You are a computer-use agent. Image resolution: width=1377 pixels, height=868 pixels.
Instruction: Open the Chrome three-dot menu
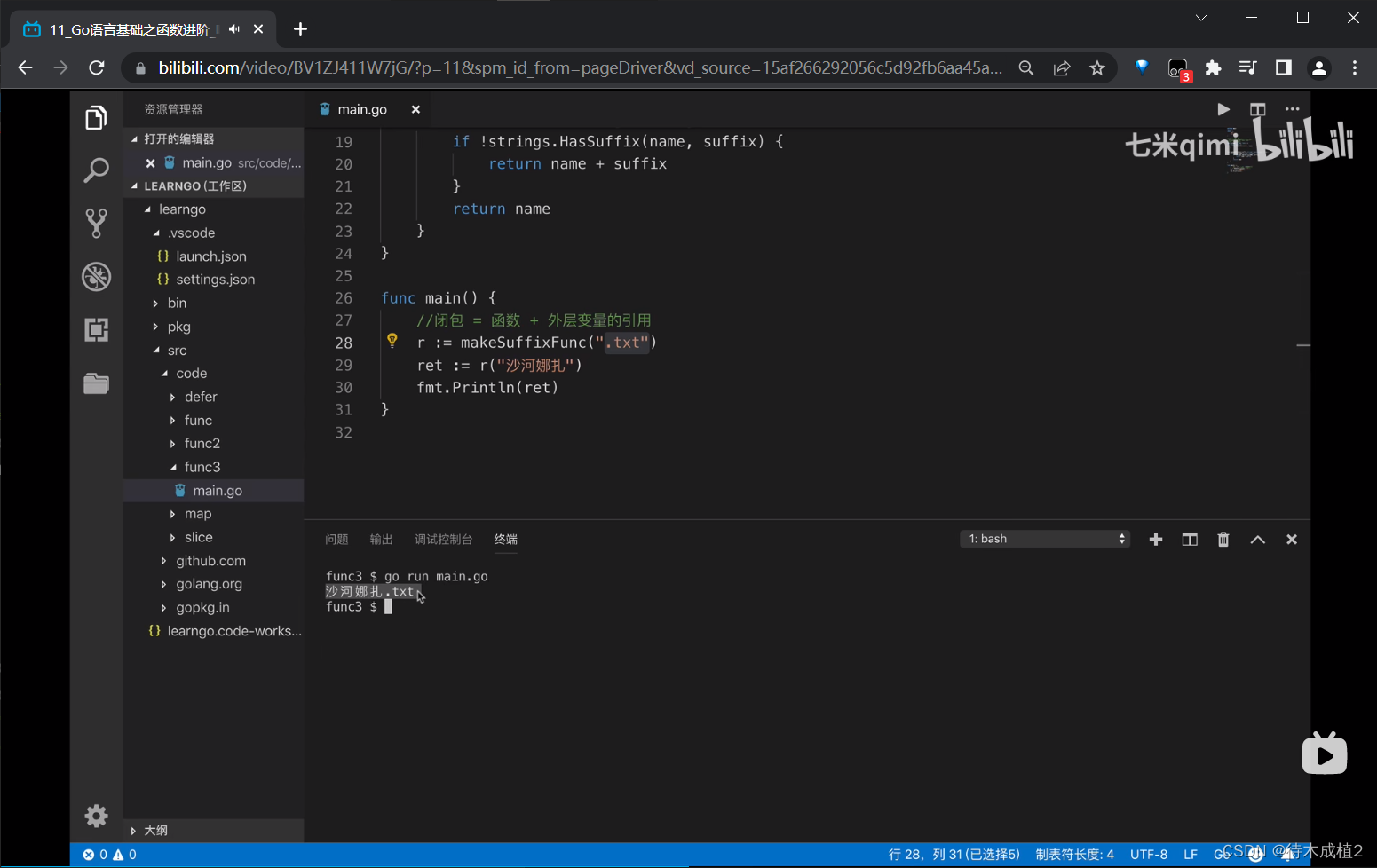point(1355,68)
